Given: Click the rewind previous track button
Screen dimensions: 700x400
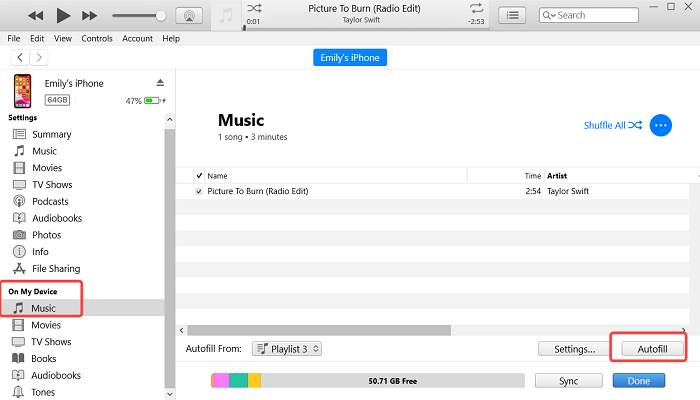Looking at the screenshot, I should pyautogui.click(x=36, y=16).
